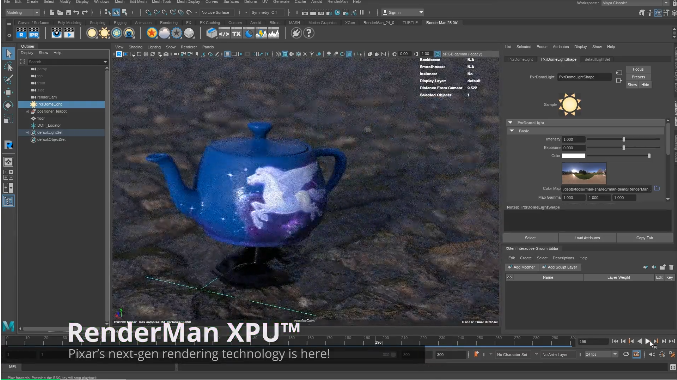Open the Rendering shelf tab
Viewport: 677px width, 380px height.
(x=168, y=22)
